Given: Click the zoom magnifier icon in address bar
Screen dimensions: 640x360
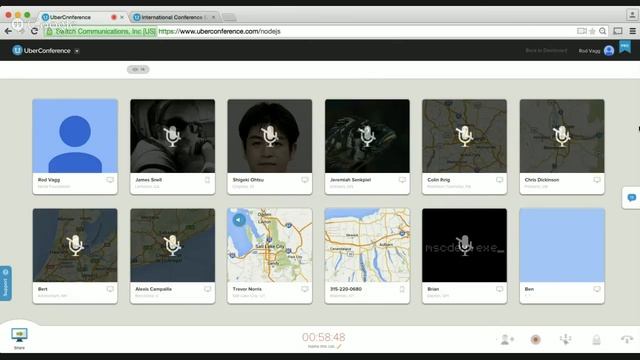Looking at the screenshot, I should point(602,31).
